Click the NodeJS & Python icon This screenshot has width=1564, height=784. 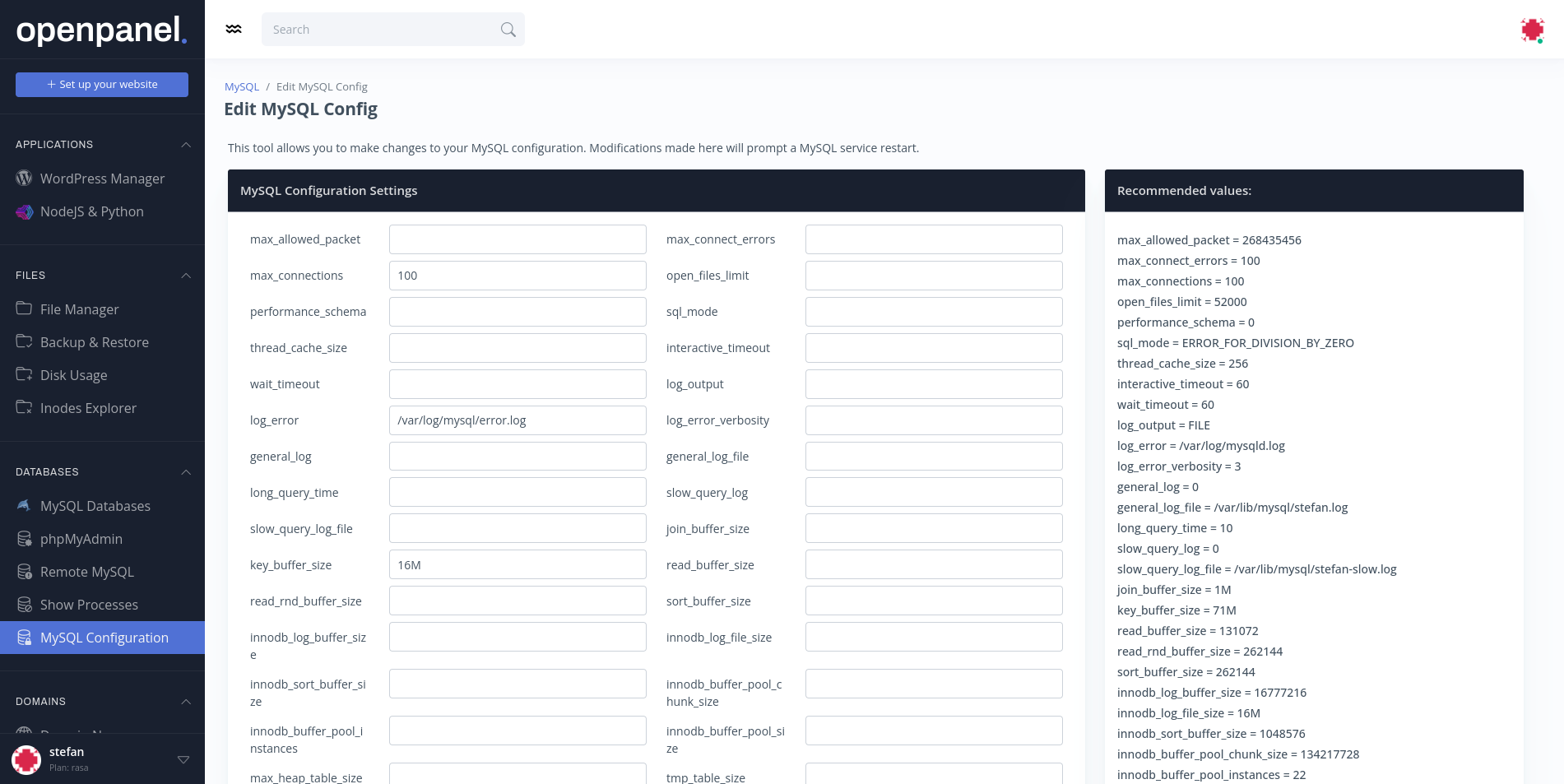click(x=24, y=211)
